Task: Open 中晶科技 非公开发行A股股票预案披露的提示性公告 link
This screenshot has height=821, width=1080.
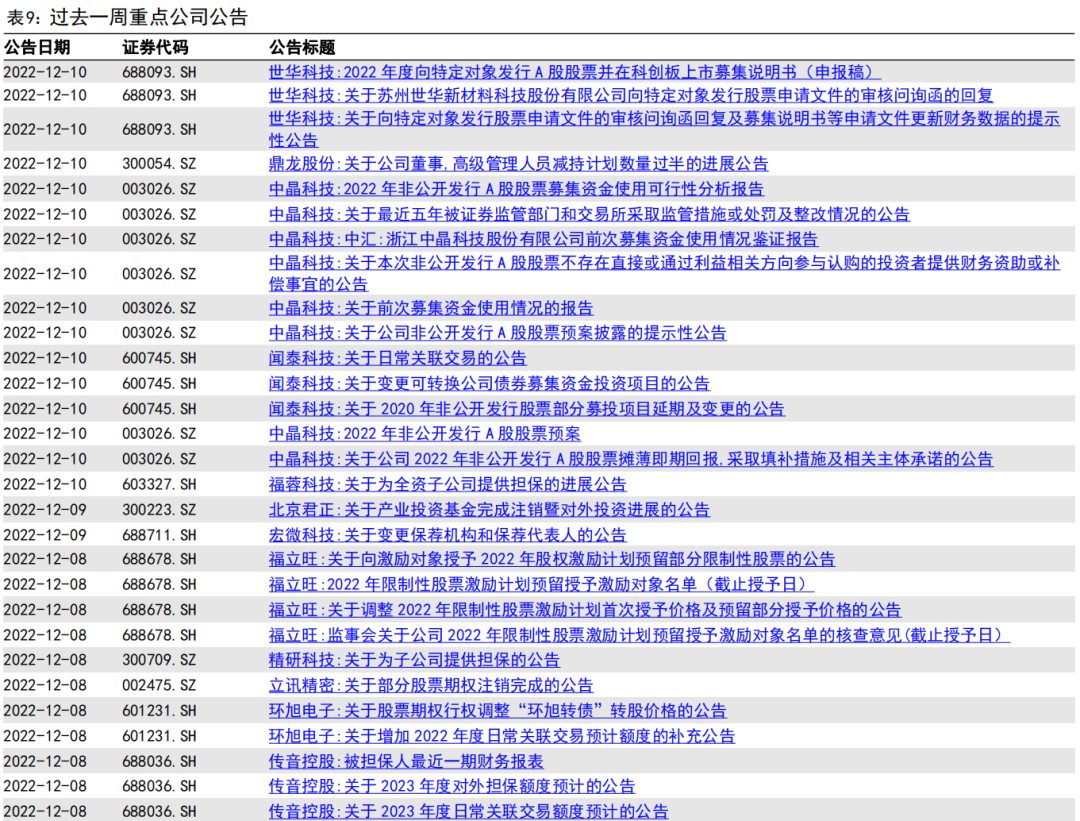Action: 497,333
